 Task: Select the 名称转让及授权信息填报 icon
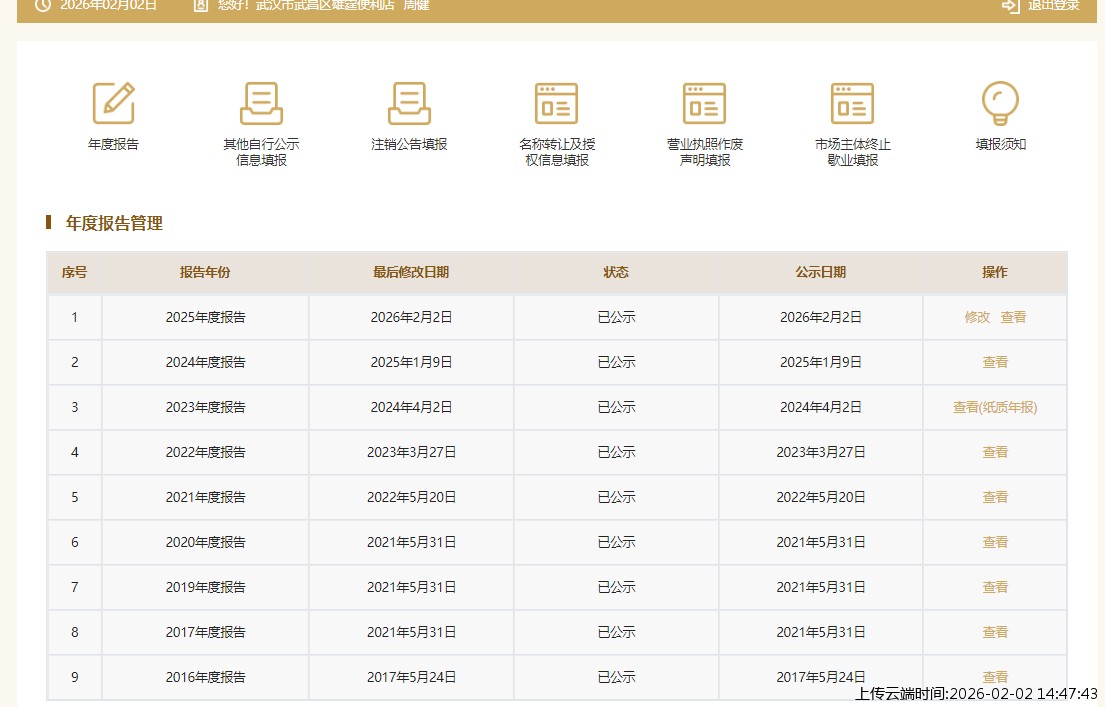(557, 103)
